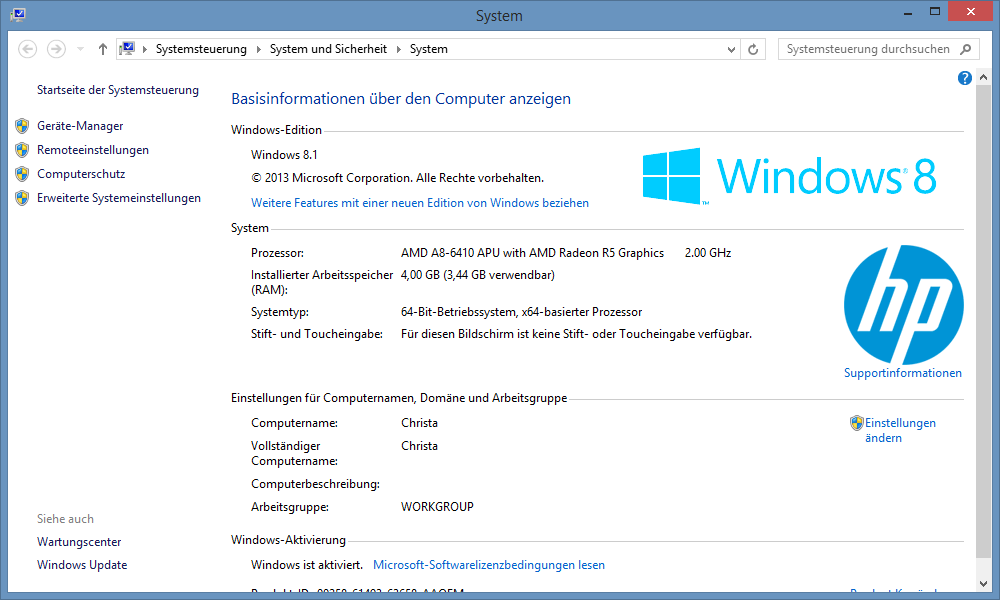
Task: Select the WORKGROUP value
Action: tap(438, 507)
